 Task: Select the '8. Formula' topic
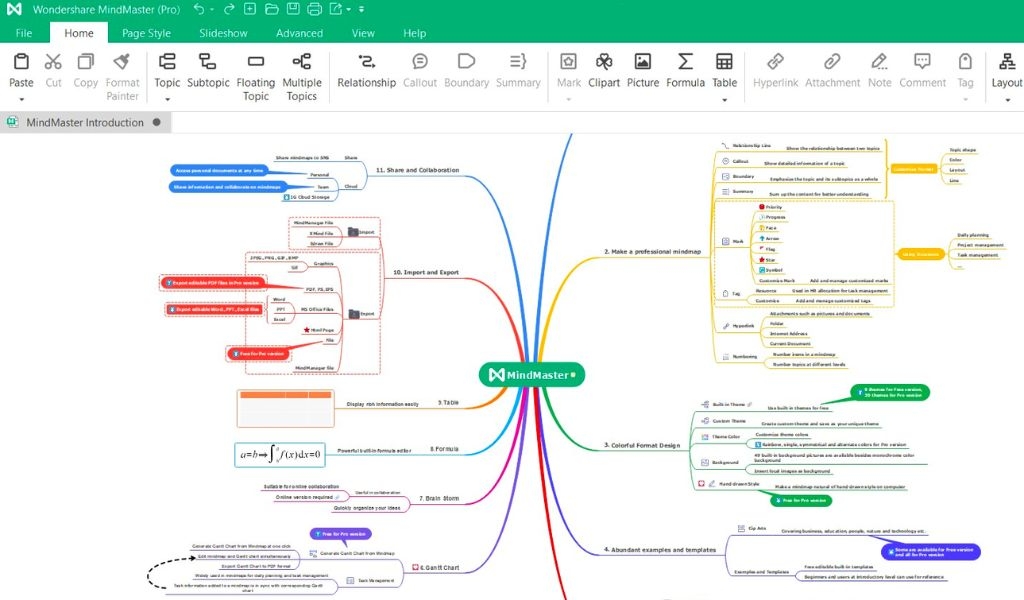point(444,449)
